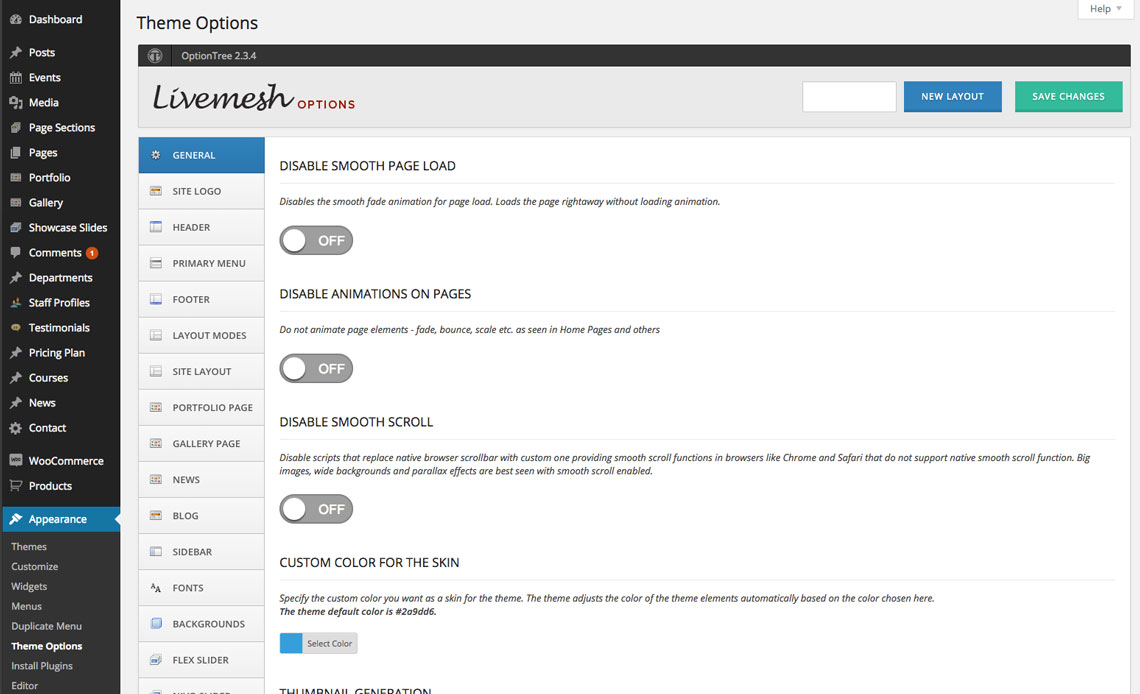Open the skin color picker via Select Color
Viewport: 1140px width, 694px height.
coord(330,643)
